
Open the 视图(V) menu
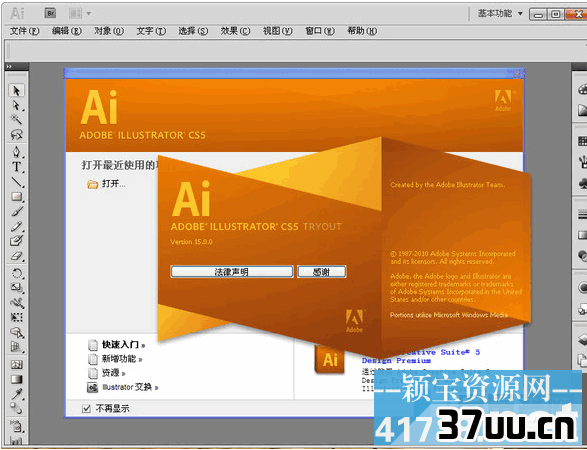pyautogui.click(x=277, y=31)
